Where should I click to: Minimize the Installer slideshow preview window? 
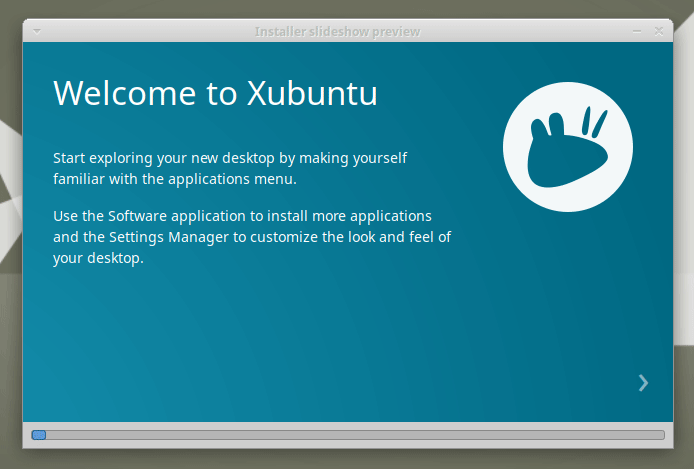click(x=637, y=31)
